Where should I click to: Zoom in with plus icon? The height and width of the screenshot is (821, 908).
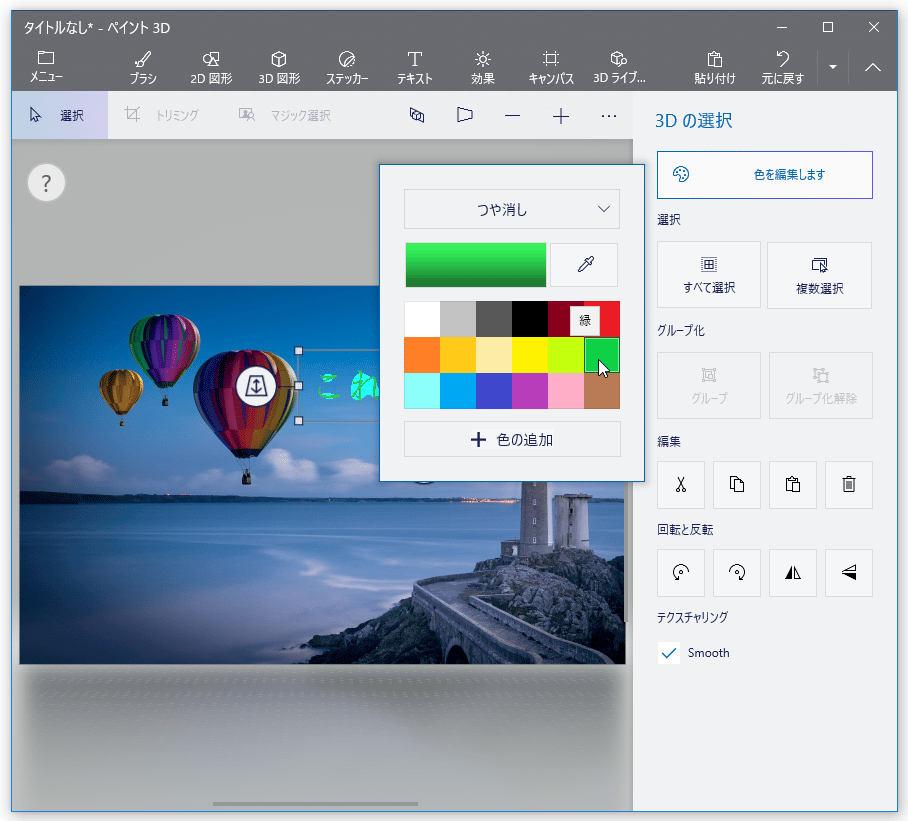tap(561, 116)
